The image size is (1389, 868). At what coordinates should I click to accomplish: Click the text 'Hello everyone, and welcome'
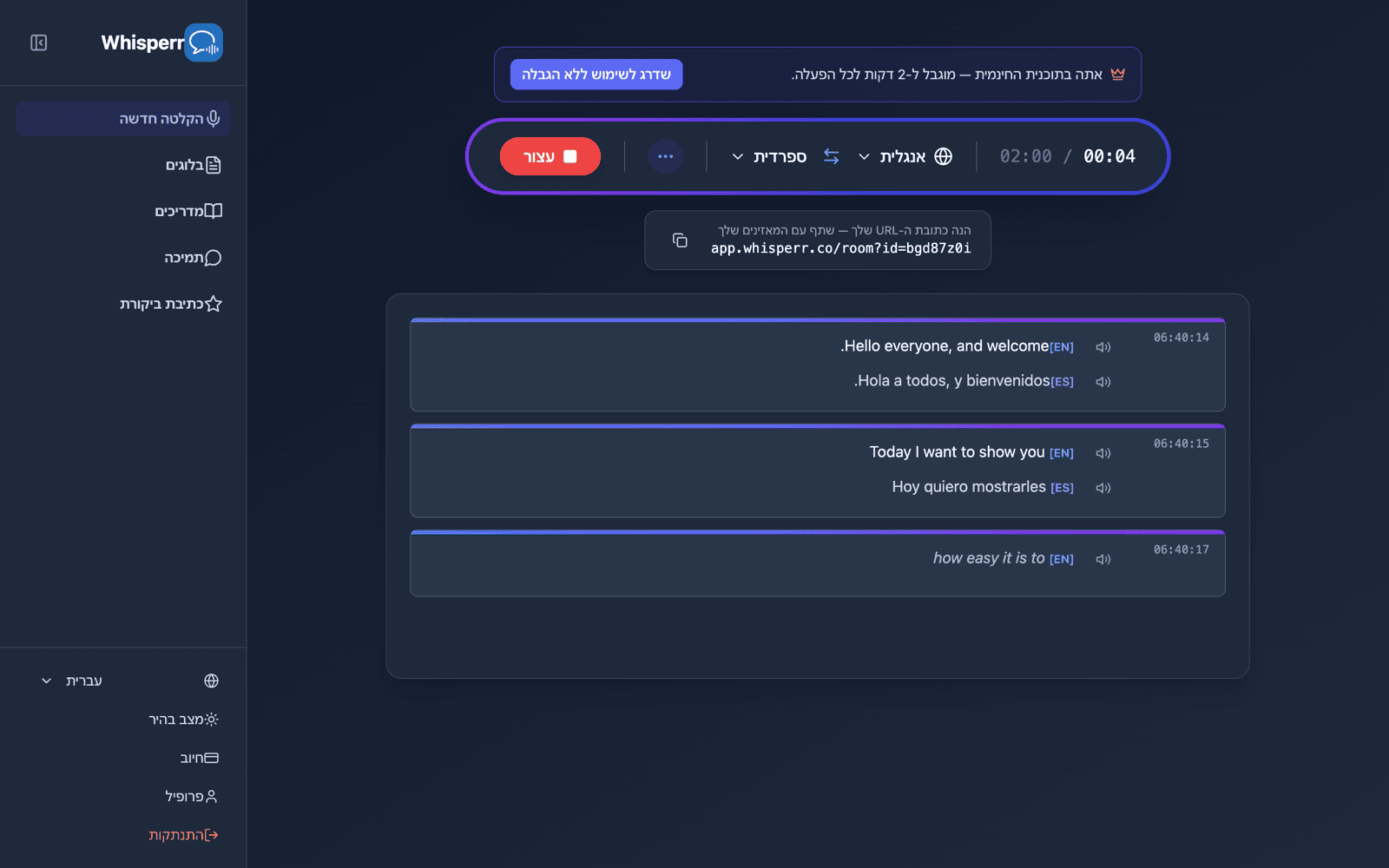click(945, 346)
